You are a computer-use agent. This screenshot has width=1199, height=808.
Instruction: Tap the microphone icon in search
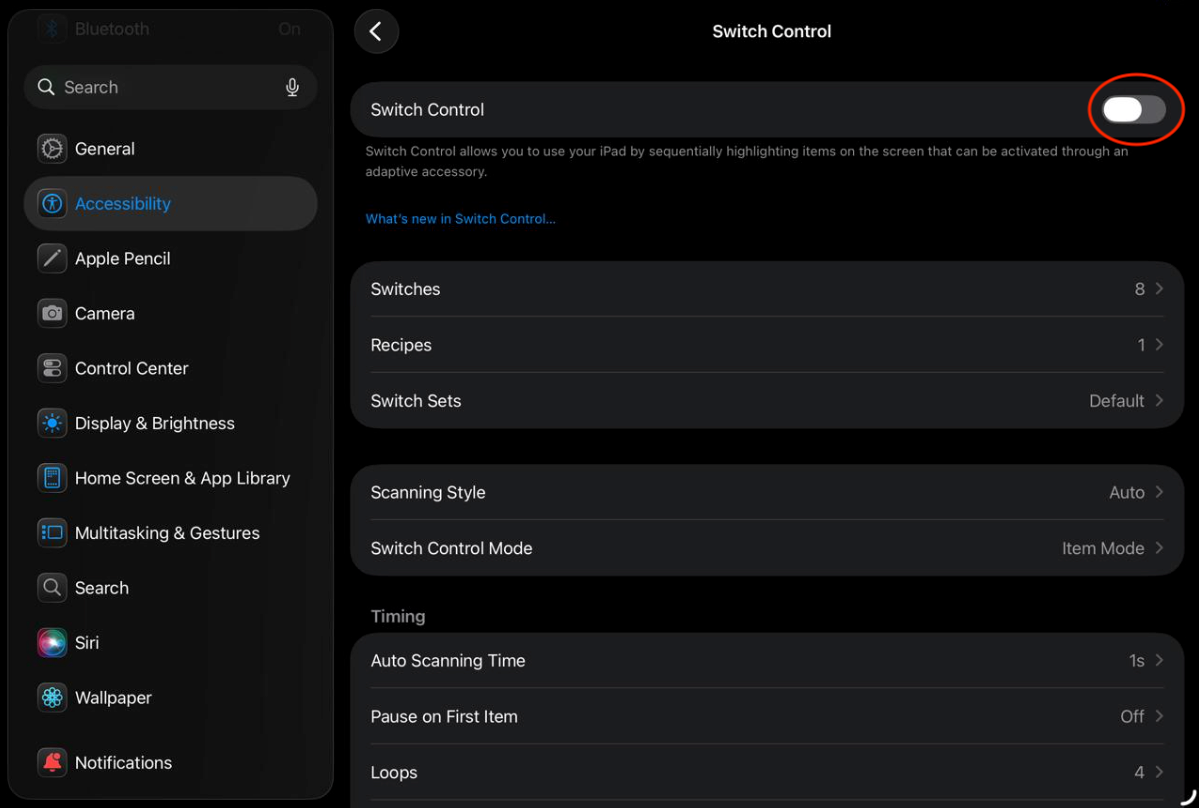click(292, 88)
